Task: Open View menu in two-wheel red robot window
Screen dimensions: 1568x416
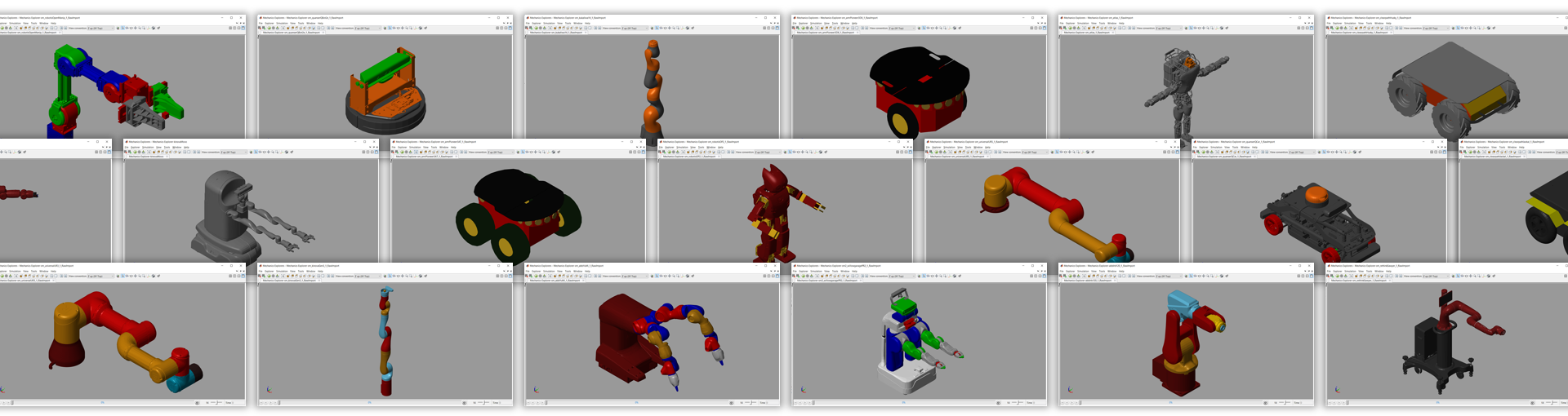Action: point(826,23)
